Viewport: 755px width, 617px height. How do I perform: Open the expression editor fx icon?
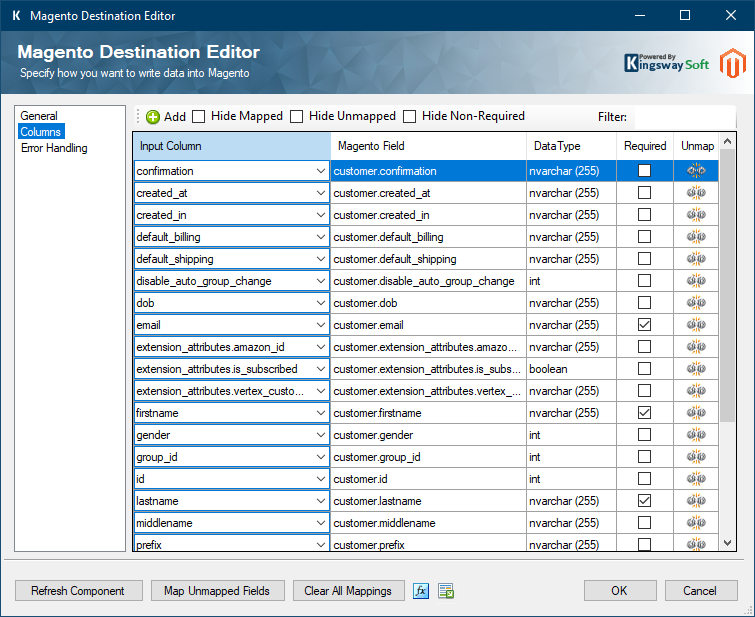(421, 591)
